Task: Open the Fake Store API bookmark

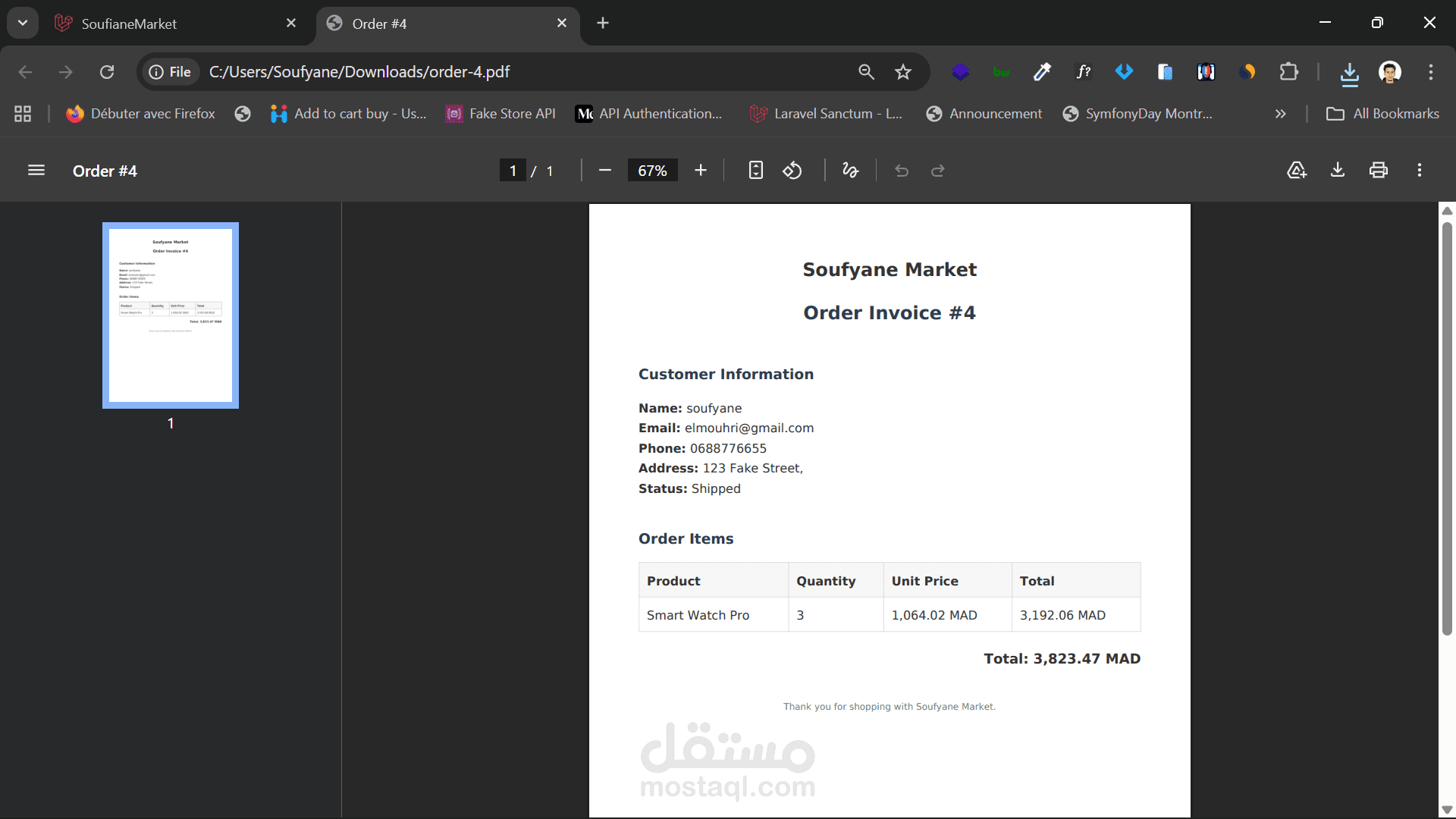Action: tap(500, 114)
